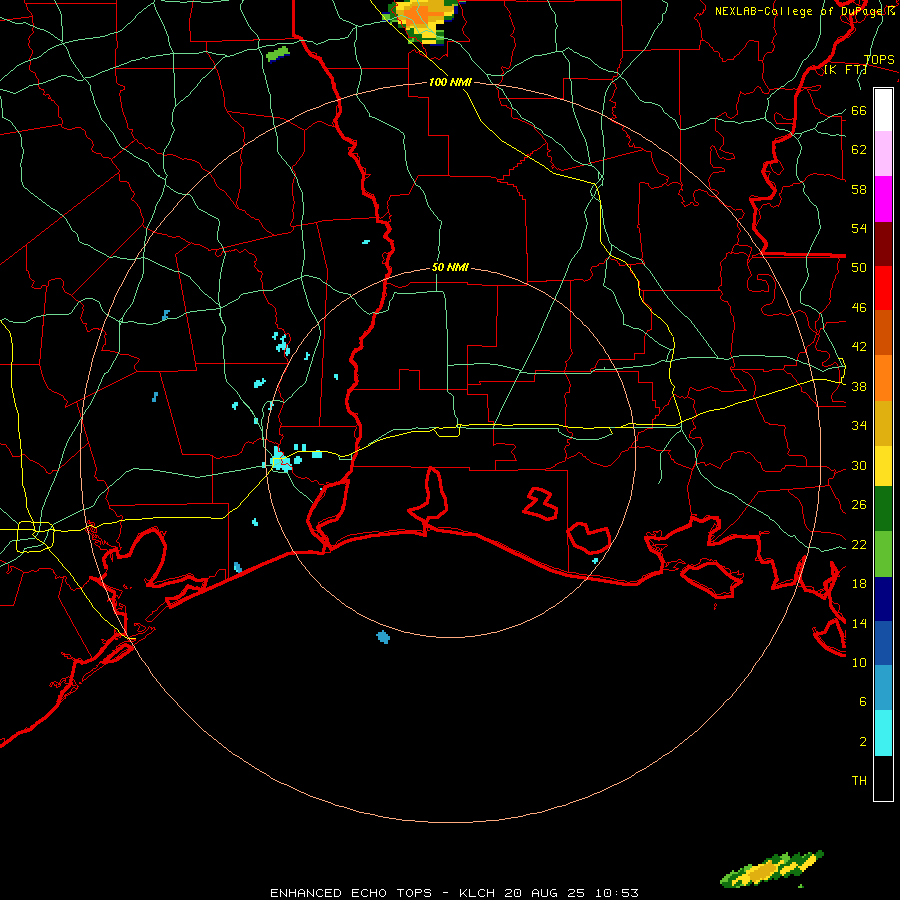Select the light blue legend swatch
The height and width of the screenshot is (900, 900).
click(883, 687)
